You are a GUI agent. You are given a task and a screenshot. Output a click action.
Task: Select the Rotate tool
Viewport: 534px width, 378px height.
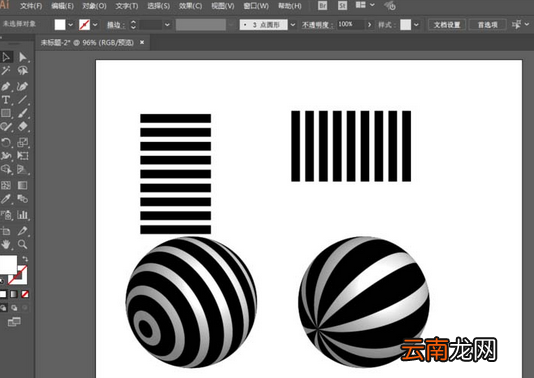pyautogui.click(x=6, y=142)
